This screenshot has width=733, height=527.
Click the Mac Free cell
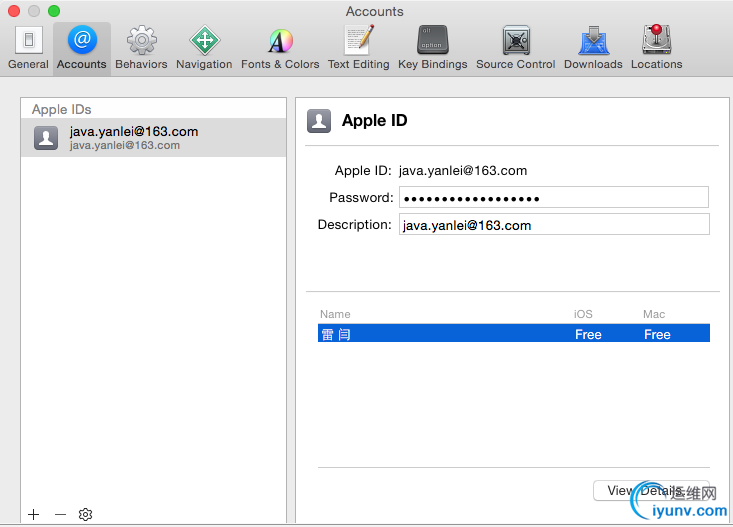(x=657, y=334)
